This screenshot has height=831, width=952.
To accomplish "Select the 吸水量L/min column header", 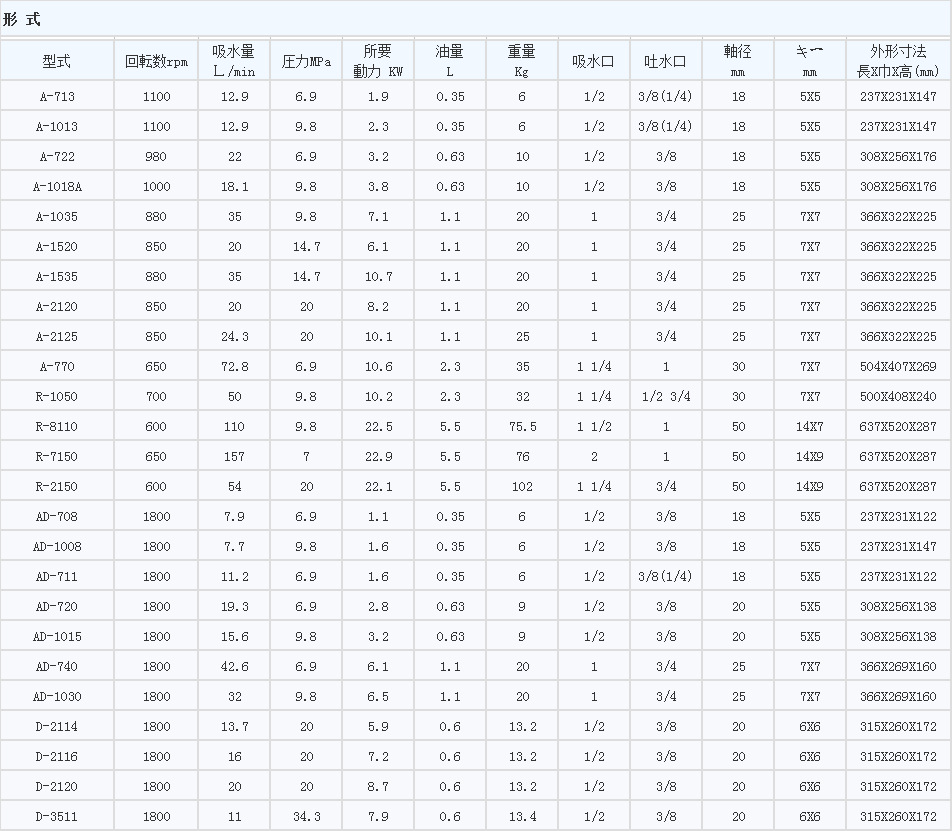I will (234, 60).
